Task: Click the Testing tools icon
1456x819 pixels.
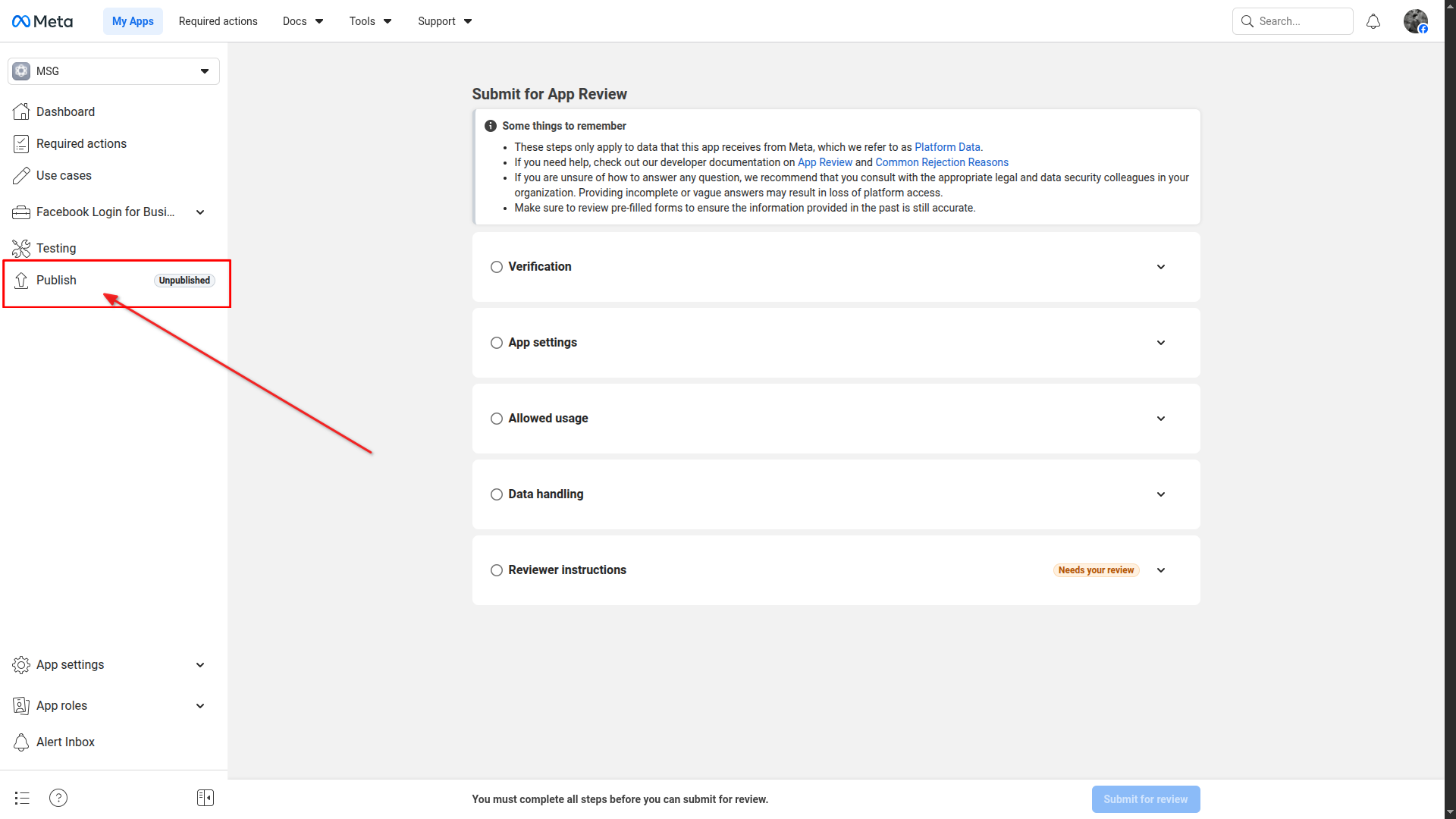Action: pos(21,249)
